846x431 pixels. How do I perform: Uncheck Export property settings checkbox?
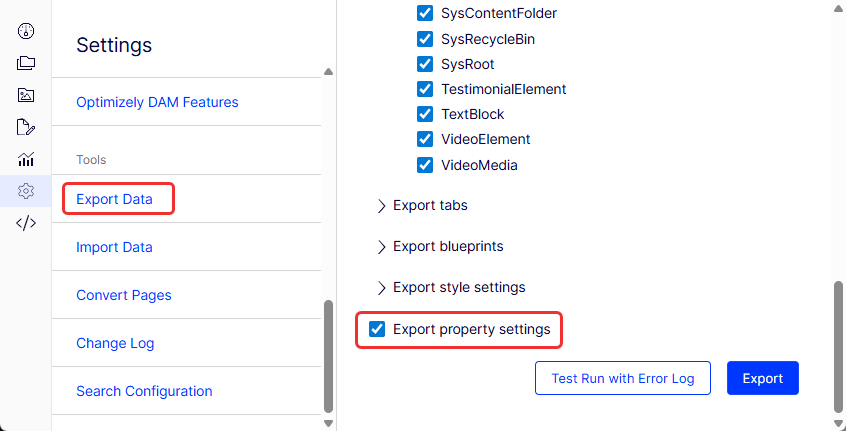pos(377,329)
